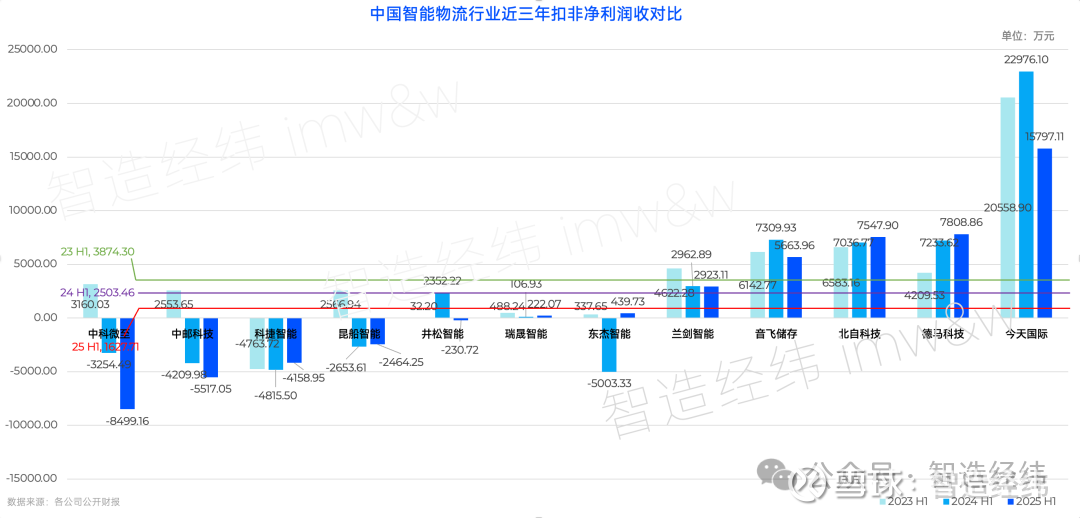Click the data value -5517.05

pyautogui.click(x=210, y=388)
